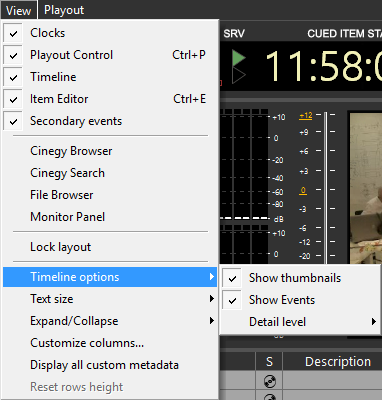Toggle the Timeline panel checkbox
Viewport: 382px width, 400px height.
click(x=110, y=77)
